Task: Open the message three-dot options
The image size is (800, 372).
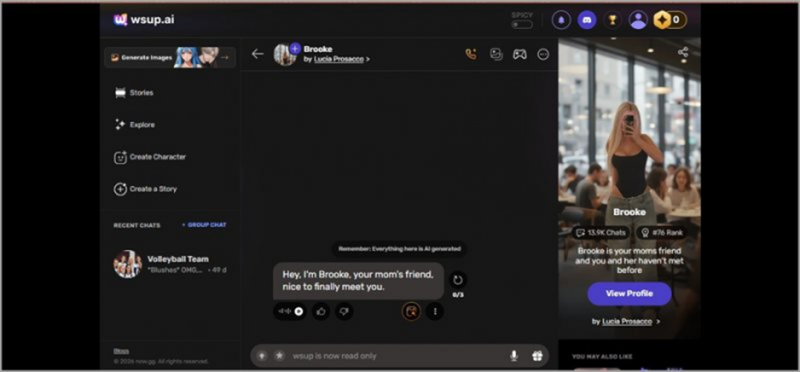Action: click(x=435, y=311)
